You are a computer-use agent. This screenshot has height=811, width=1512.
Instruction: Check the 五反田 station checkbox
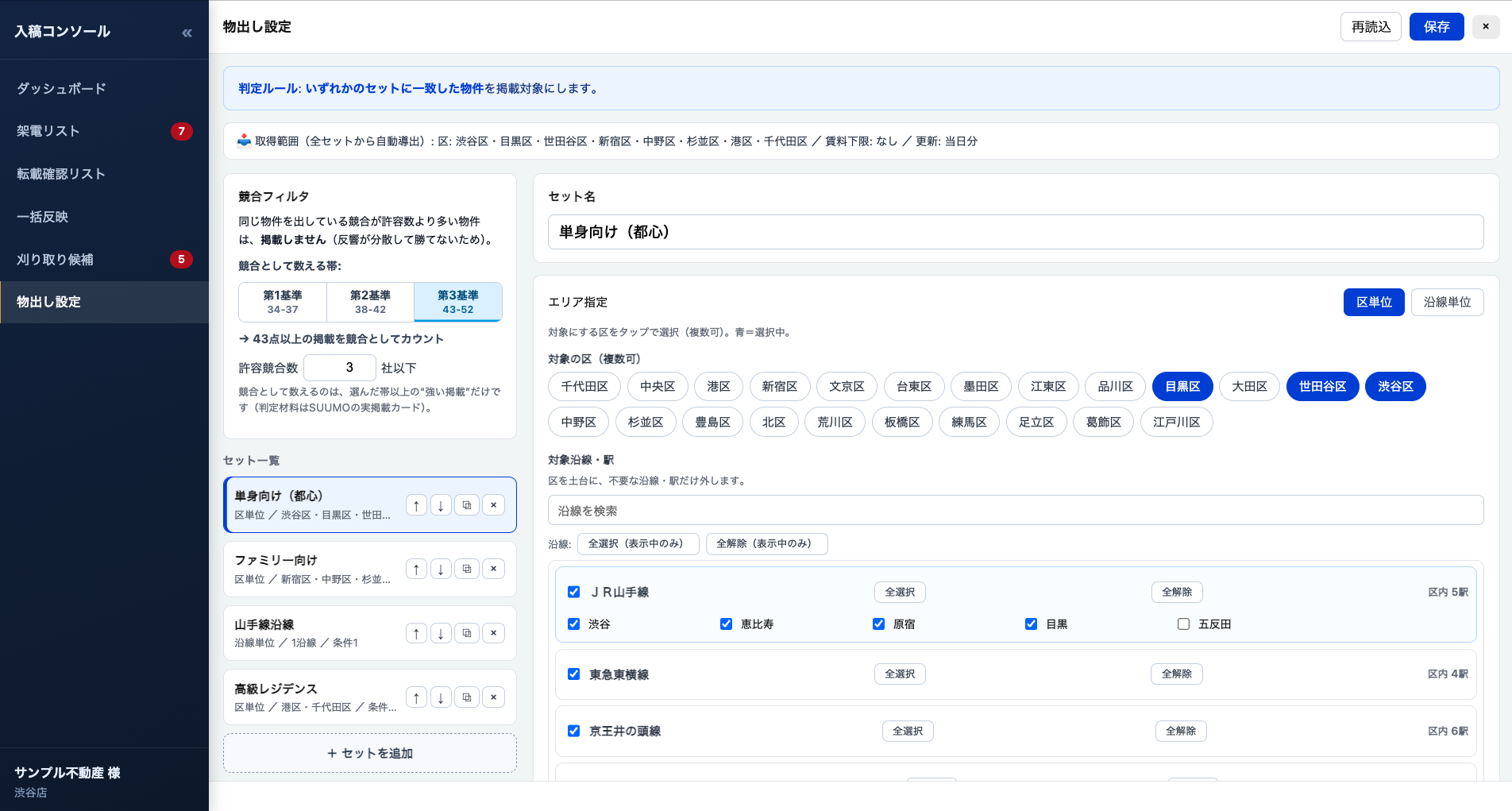pos(1183,624)
